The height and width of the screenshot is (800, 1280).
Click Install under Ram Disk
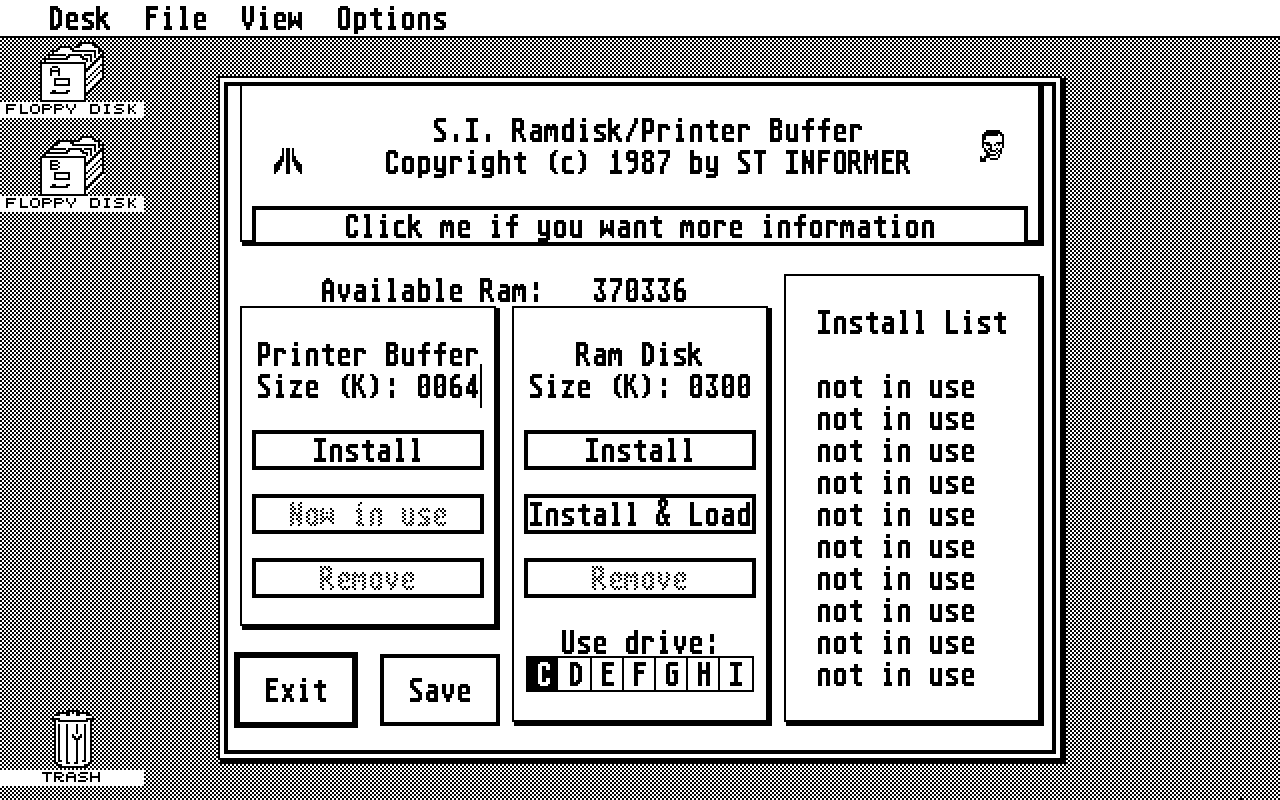click(640, 450)
